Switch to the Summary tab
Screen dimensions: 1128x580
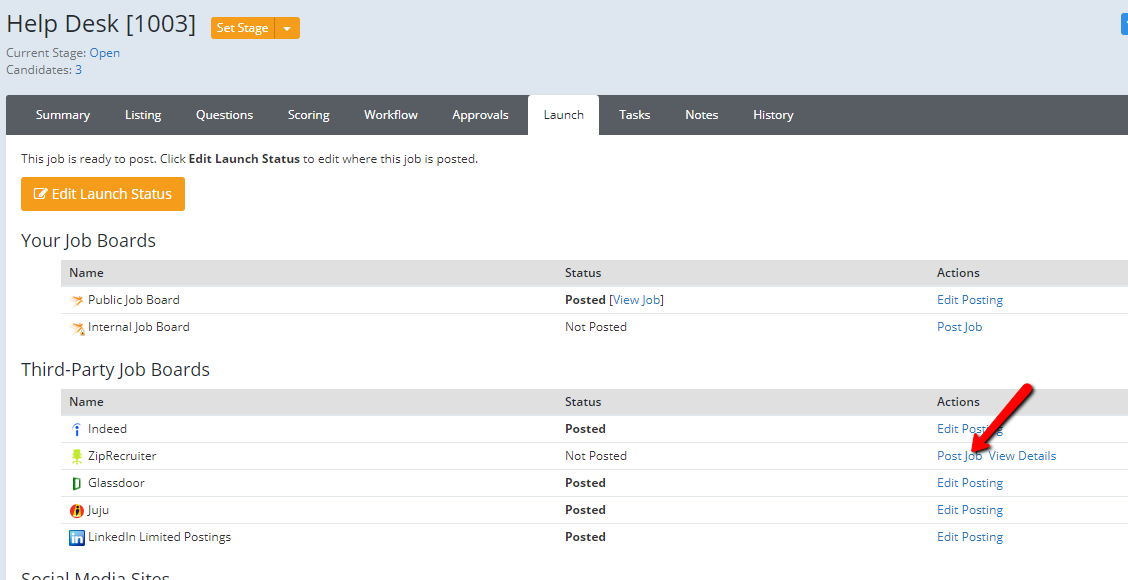63,115
